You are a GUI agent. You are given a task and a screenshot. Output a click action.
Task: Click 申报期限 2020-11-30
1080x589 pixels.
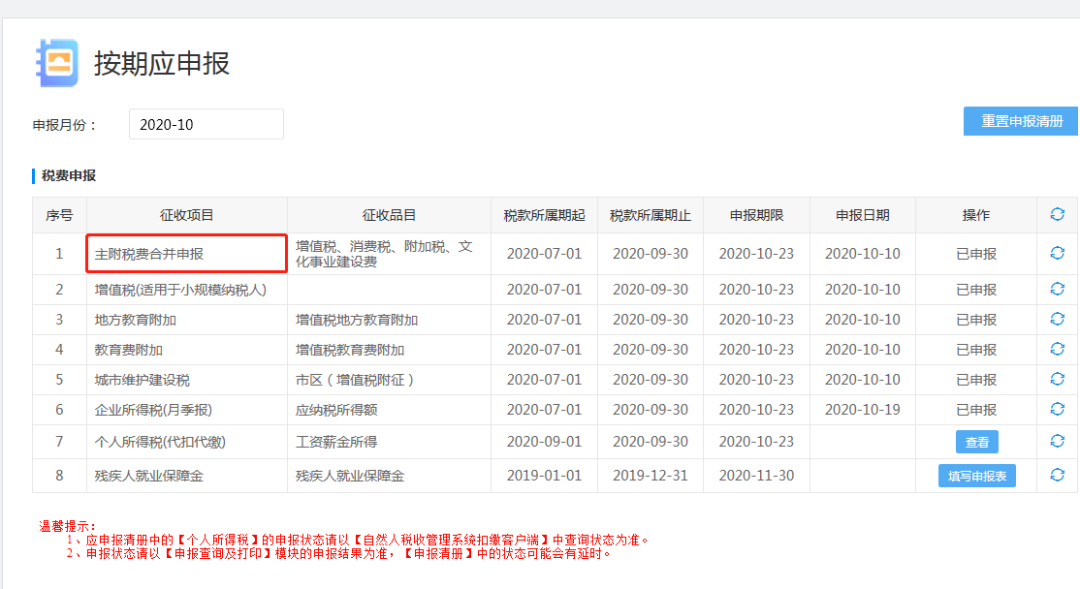click(756, 476)
